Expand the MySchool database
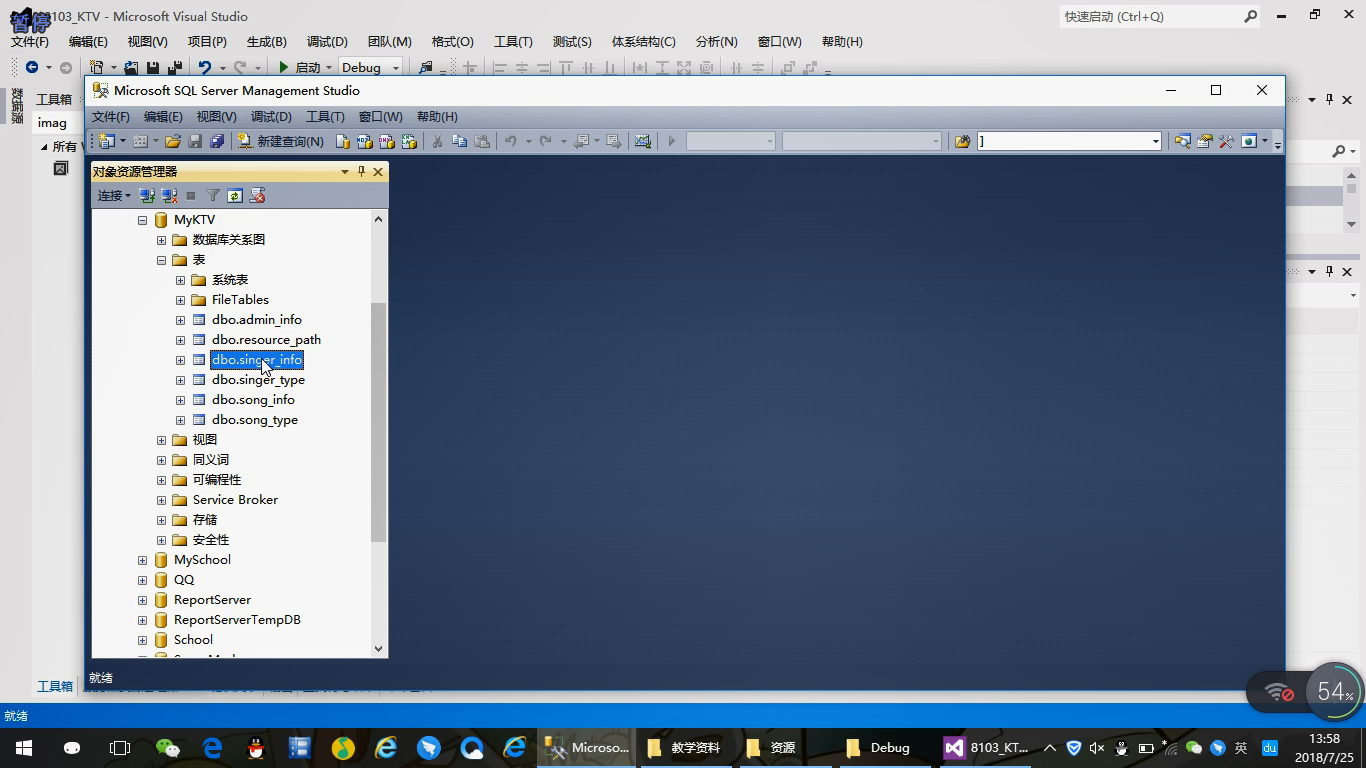The image size is (1366, 768). (142, 560)
